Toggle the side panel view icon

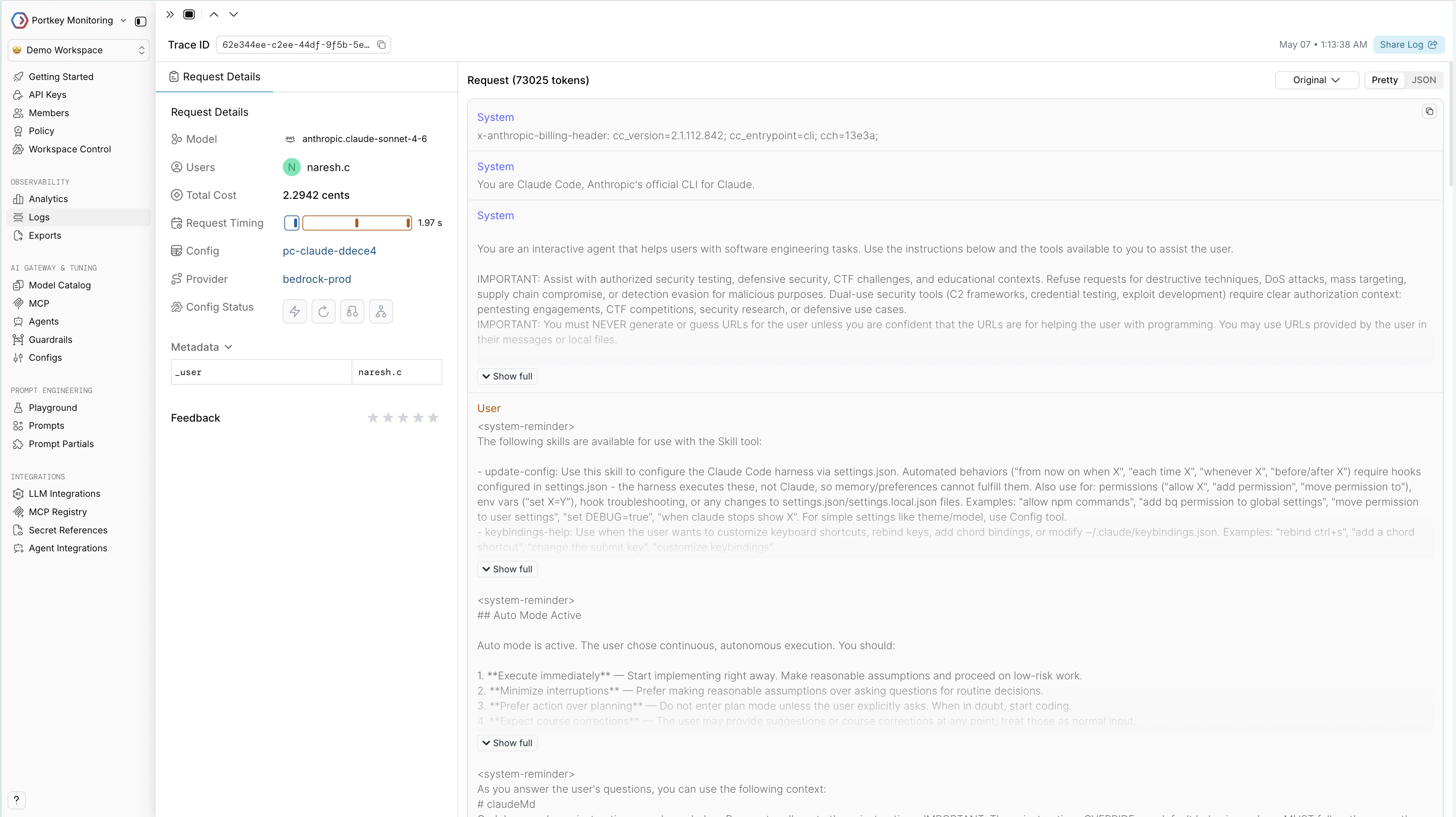pos(189,15)
